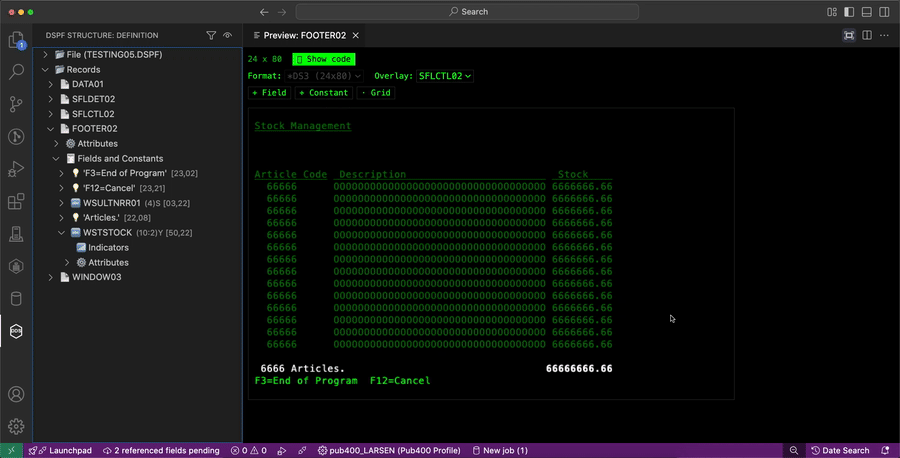
Task: Expand the SFLCTL02 record
Action: point(51,114)
